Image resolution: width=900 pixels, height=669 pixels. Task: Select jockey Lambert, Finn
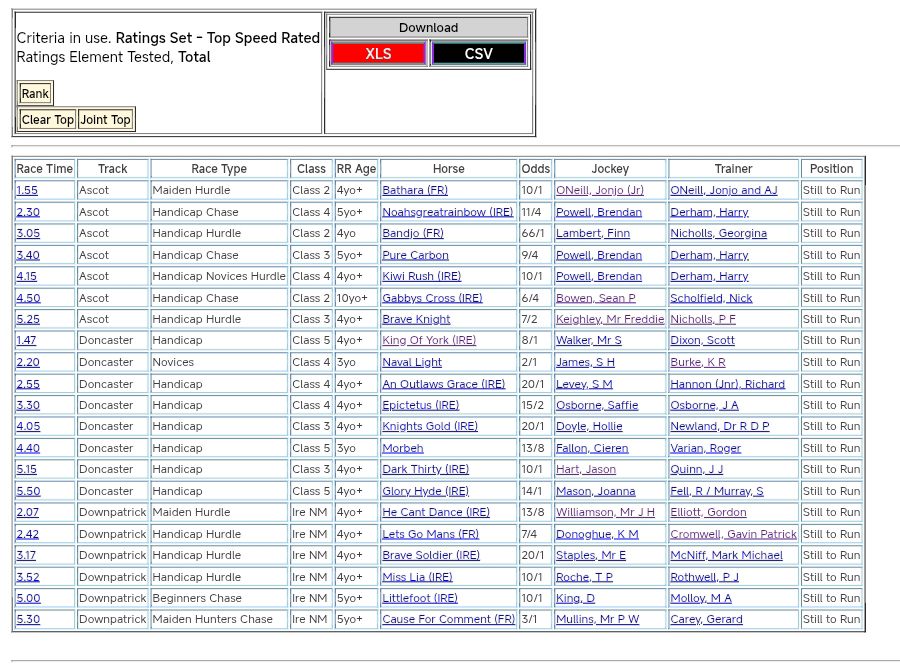coord(593,233)
